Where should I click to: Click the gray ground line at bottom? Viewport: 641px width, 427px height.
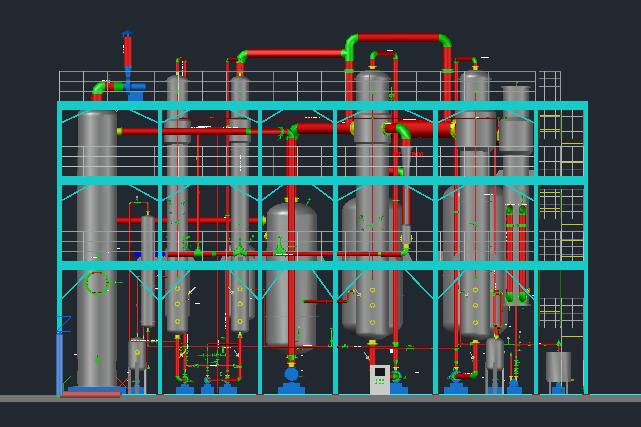pos(320,399)
